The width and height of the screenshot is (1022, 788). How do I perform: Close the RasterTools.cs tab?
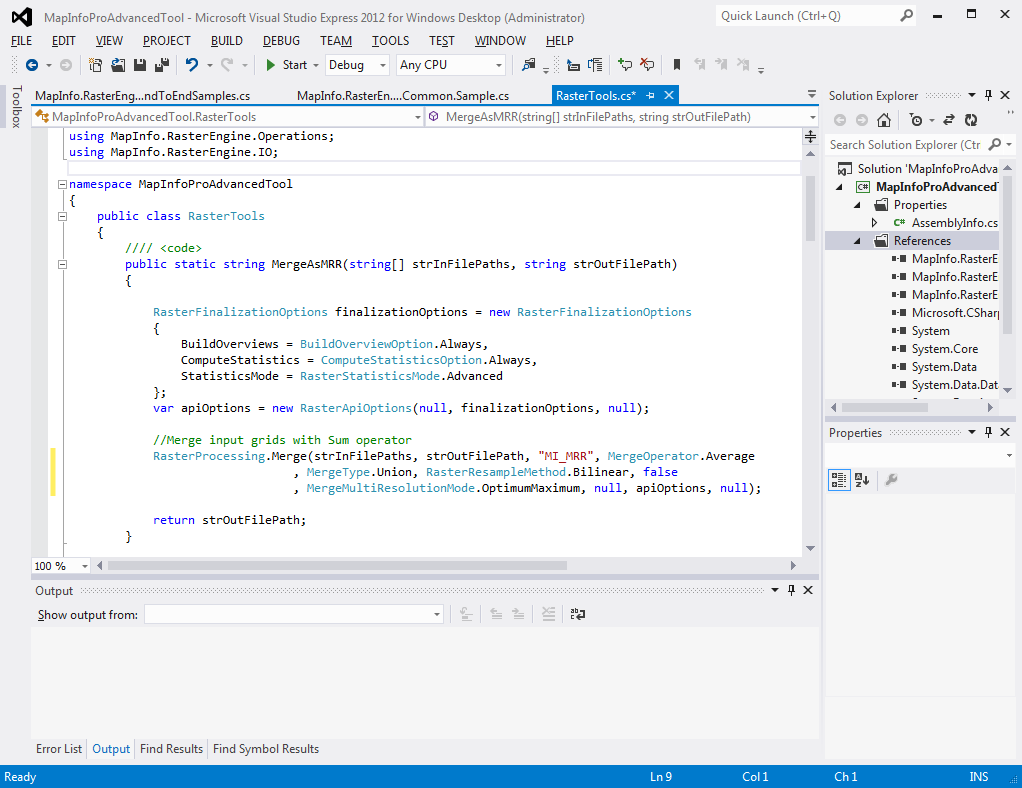[669, 95]
